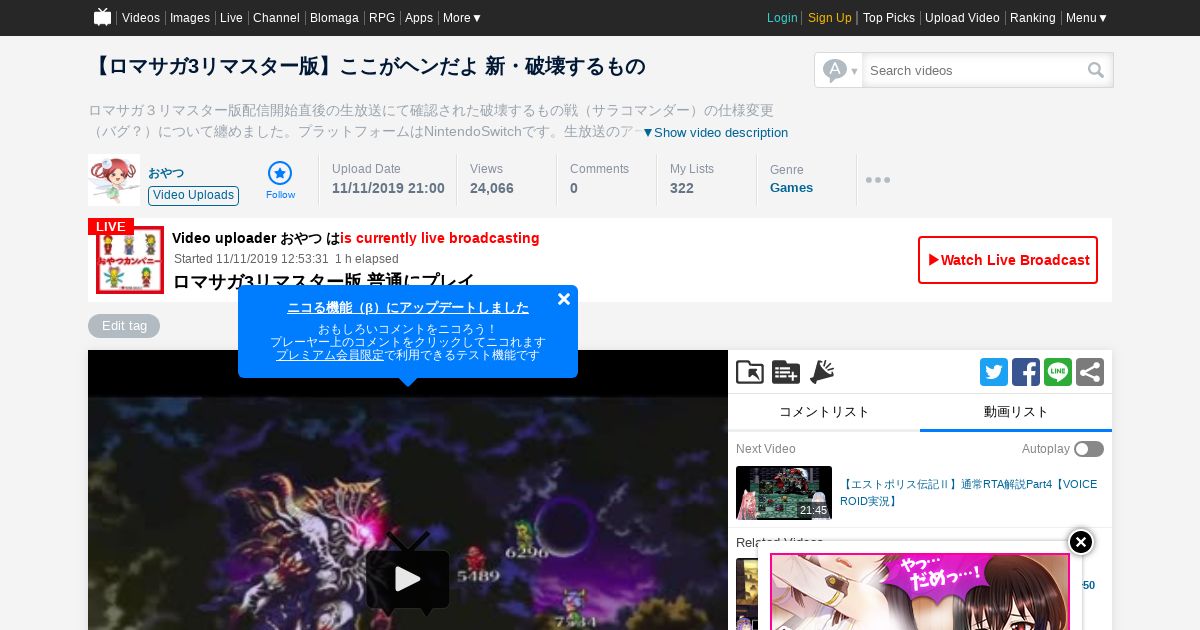Switch to コメントリスト tab
This screenshot has width=1200, height=630.
(x=824, y=412)
